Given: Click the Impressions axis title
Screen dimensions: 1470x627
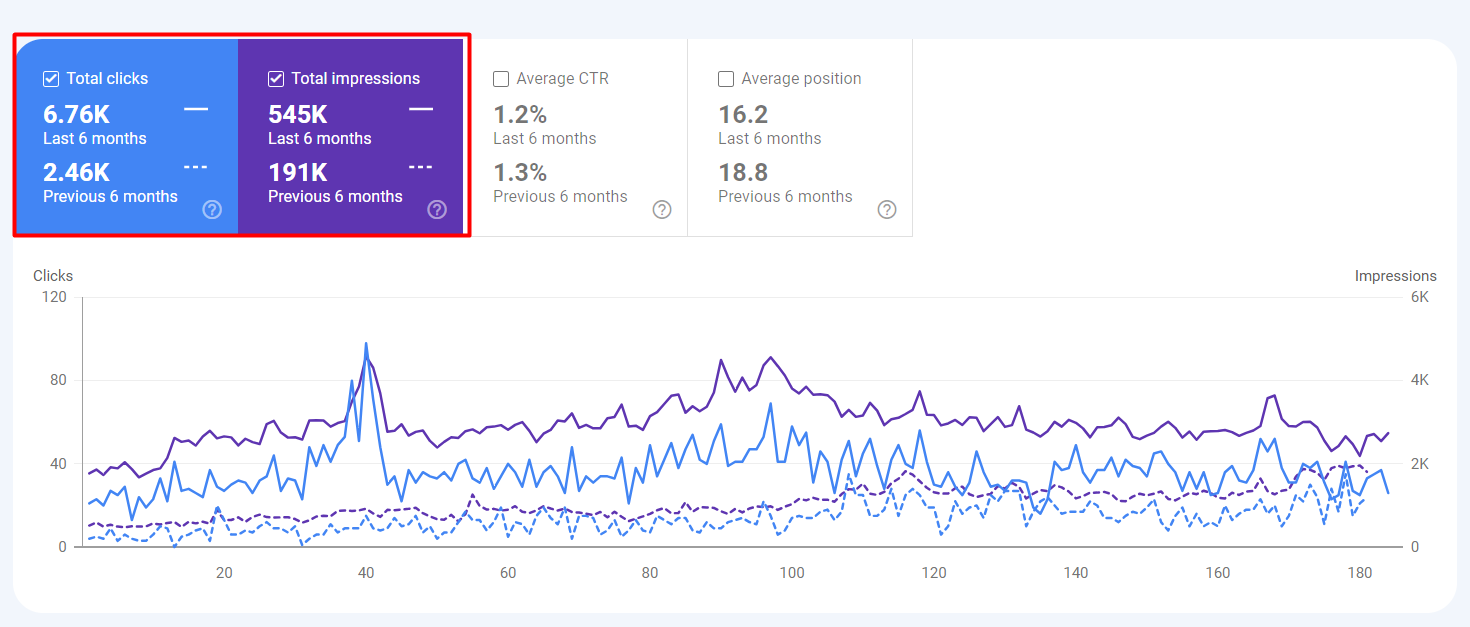Looking at the screenshot, I should [x=1395, y=276].
